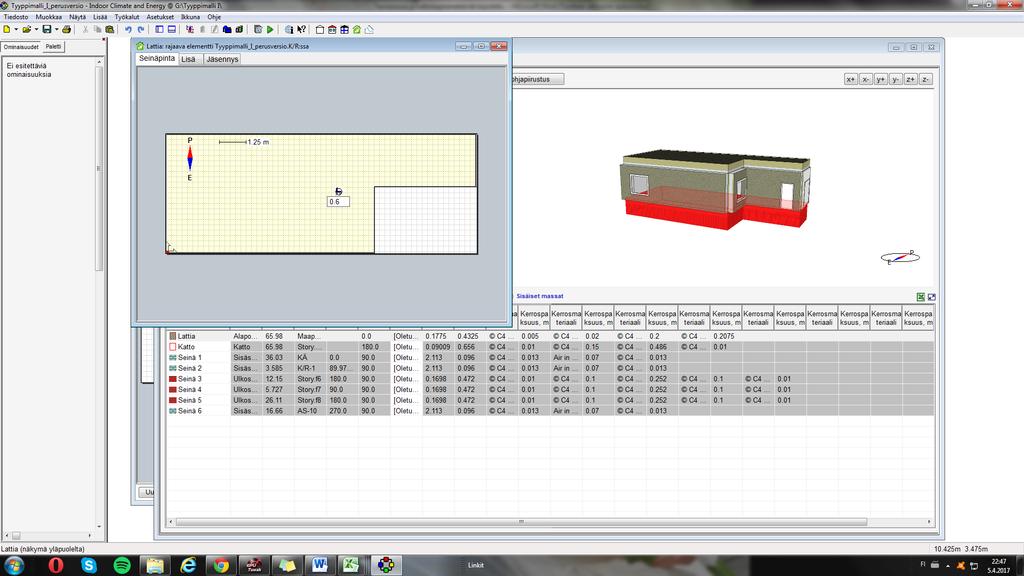Open the Asetukset menu
Image resolution: width=1024 pixels, height=576 pixels.
pyautogui.click(x=160, y=17)
